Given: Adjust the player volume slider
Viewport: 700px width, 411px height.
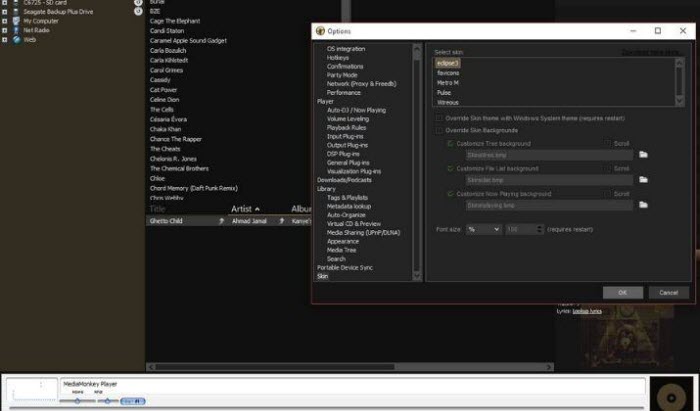Looking at the screenshot, I should [x=77, y=401].
